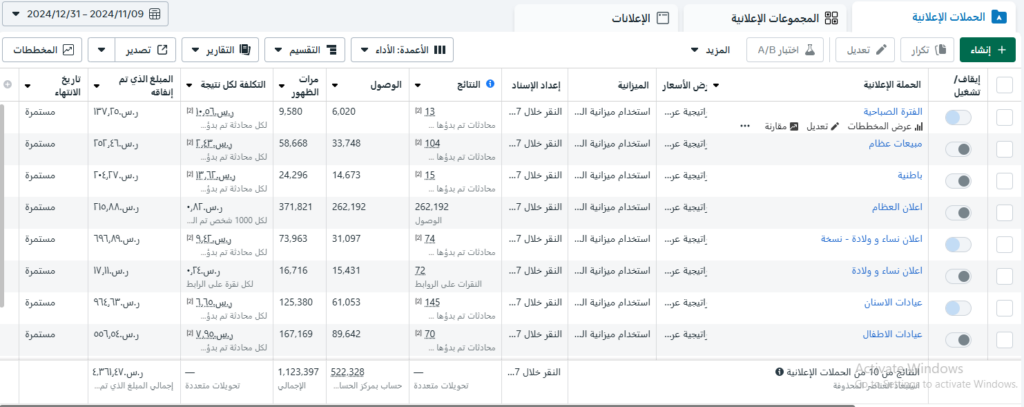Toggle on/off switch for اعلان نساء و ولادة

(958, 276)
